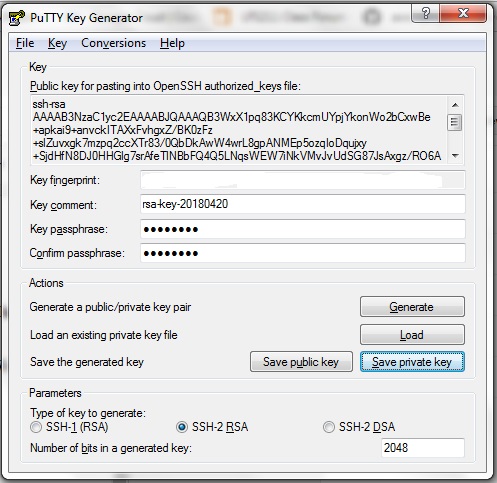Click Save public key
Viewport: 497px width, 483px height.
click(x=301, y=362)
